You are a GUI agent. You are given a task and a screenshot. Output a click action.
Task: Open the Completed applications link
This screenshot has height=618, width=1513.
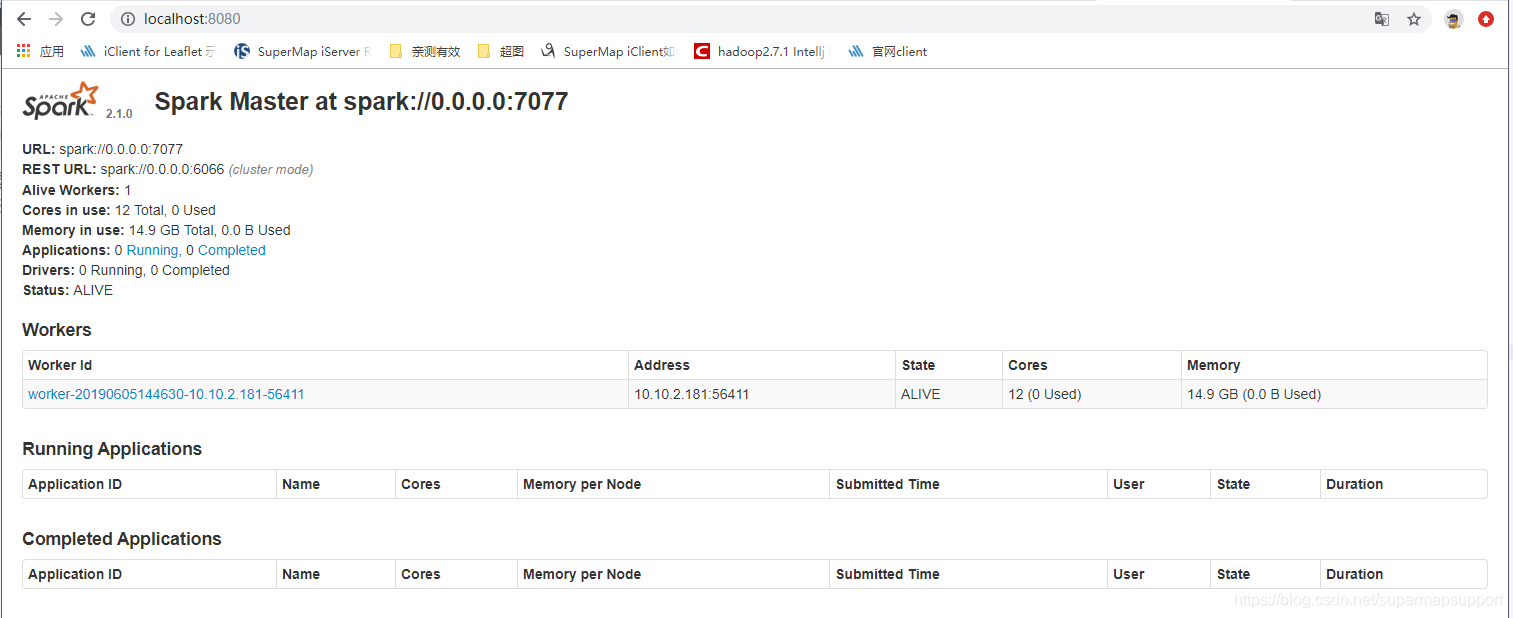(232, 250)
